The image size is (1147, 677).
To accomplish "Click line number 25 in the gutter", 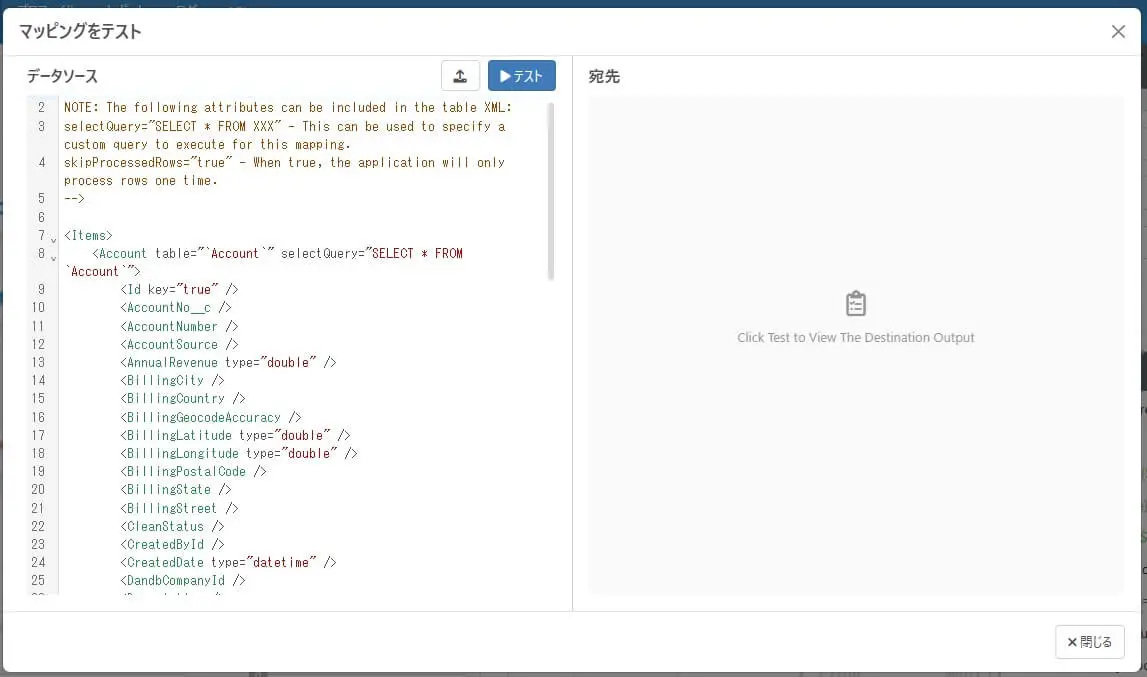I will pyautogui.click(x=38, y=580).
